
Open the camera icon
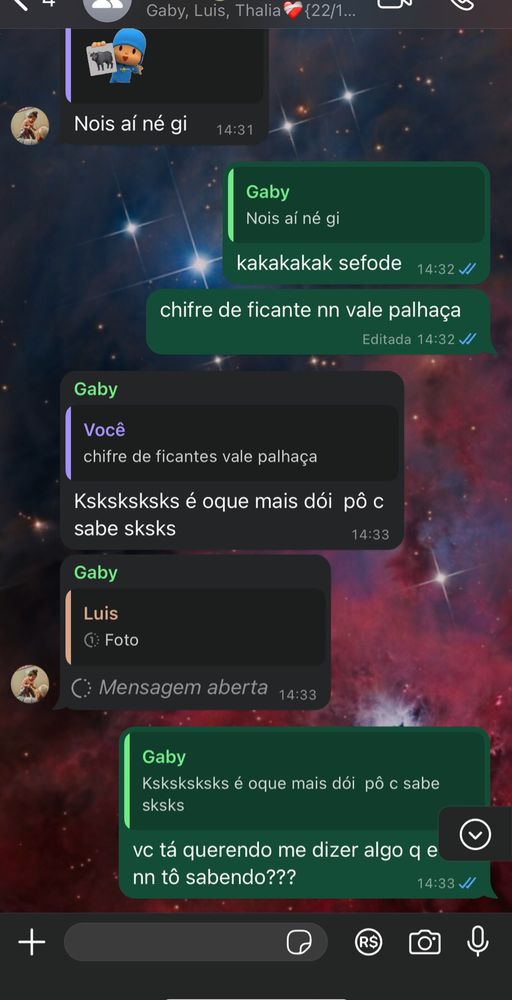[x=425, y=942]
